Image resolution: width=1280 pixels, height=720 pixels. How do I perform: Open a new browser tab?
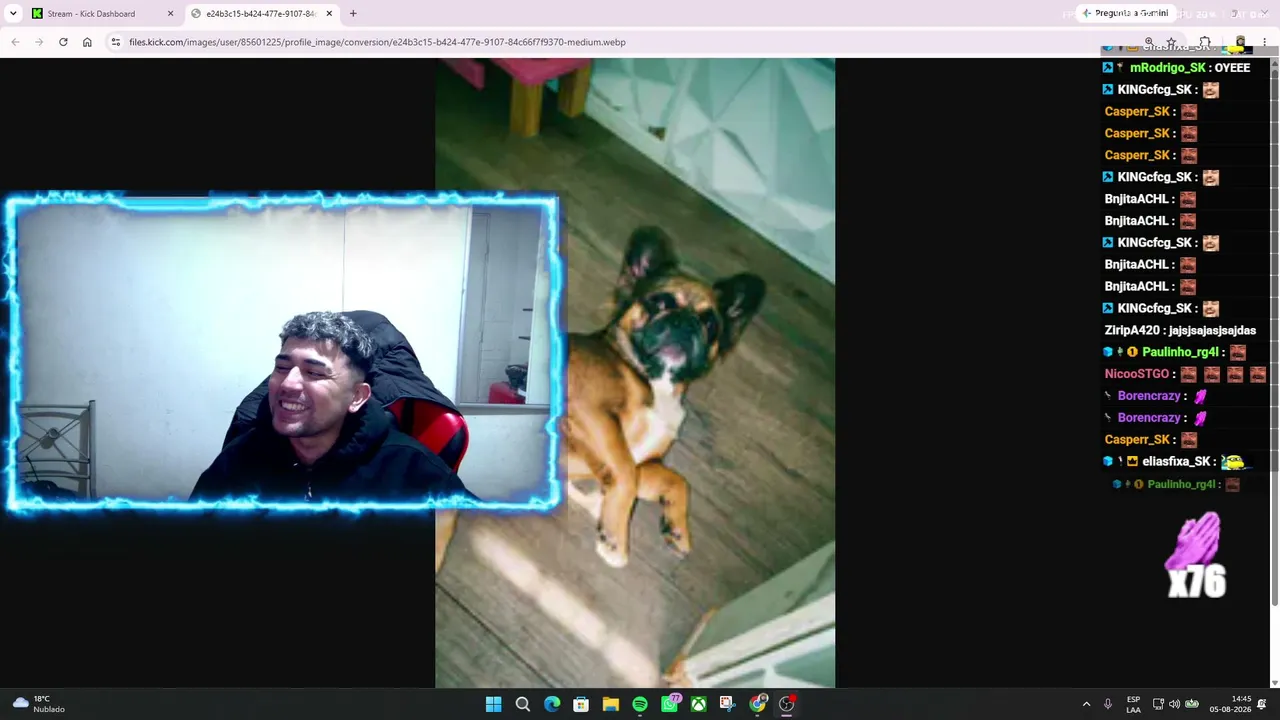coord(353,14)
